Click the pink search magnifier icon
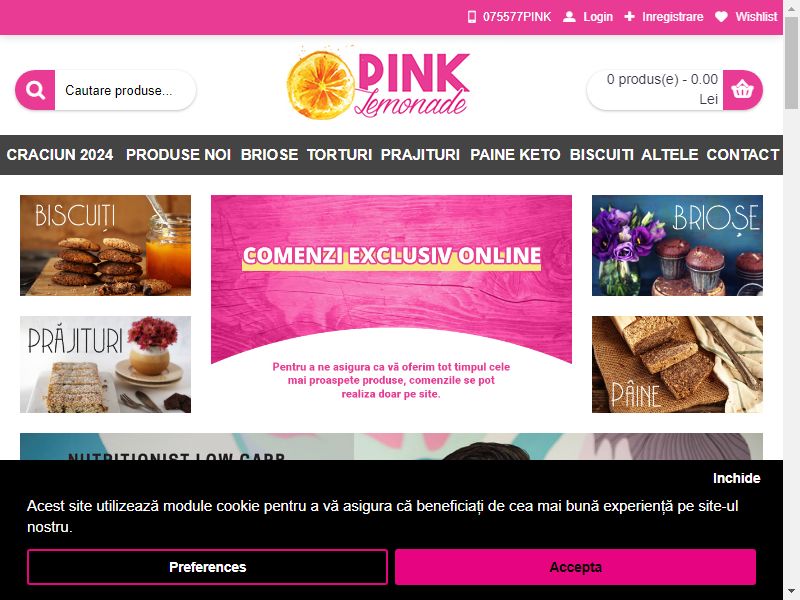The image size is (800, 600). click(x=35, y=90)
